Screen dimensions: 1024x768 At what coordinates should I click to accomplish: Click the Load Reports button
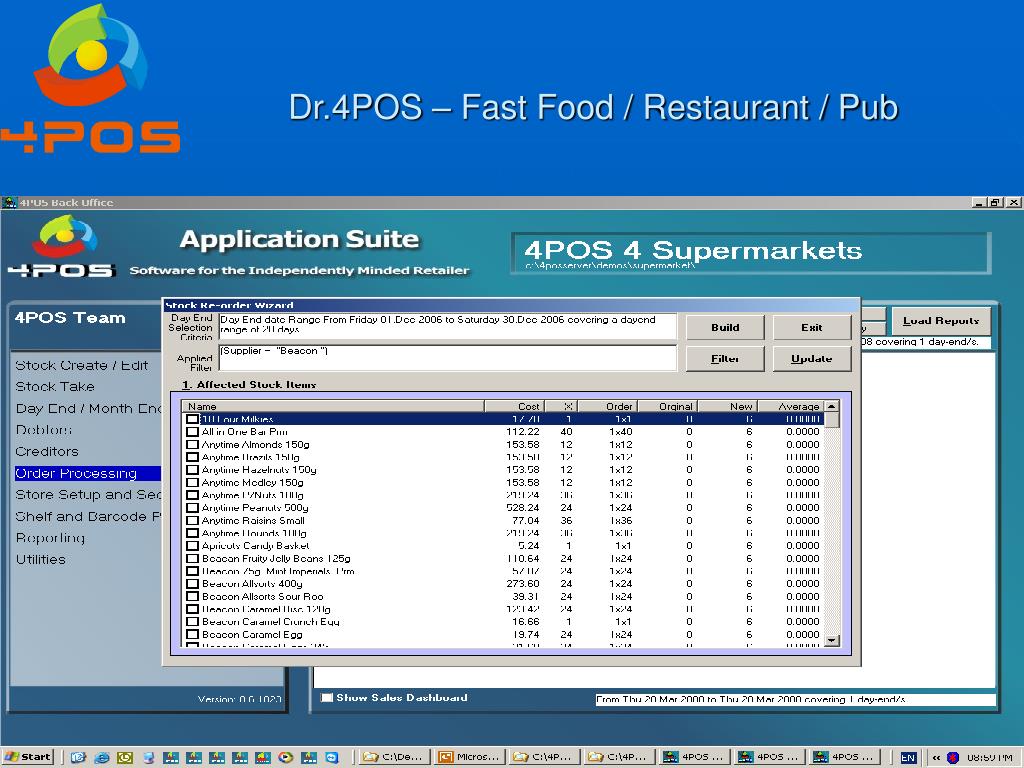tap(941, 321)
